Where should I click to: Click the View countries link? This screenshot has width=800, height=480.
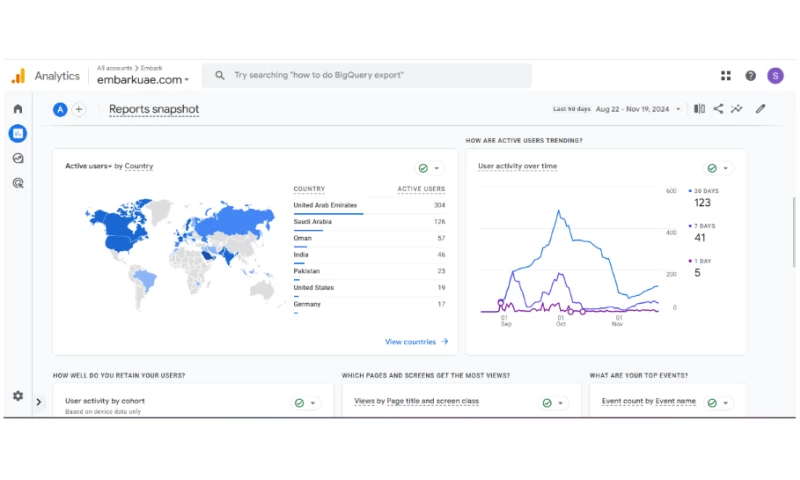pyautogui.click(x=416, y=342)
